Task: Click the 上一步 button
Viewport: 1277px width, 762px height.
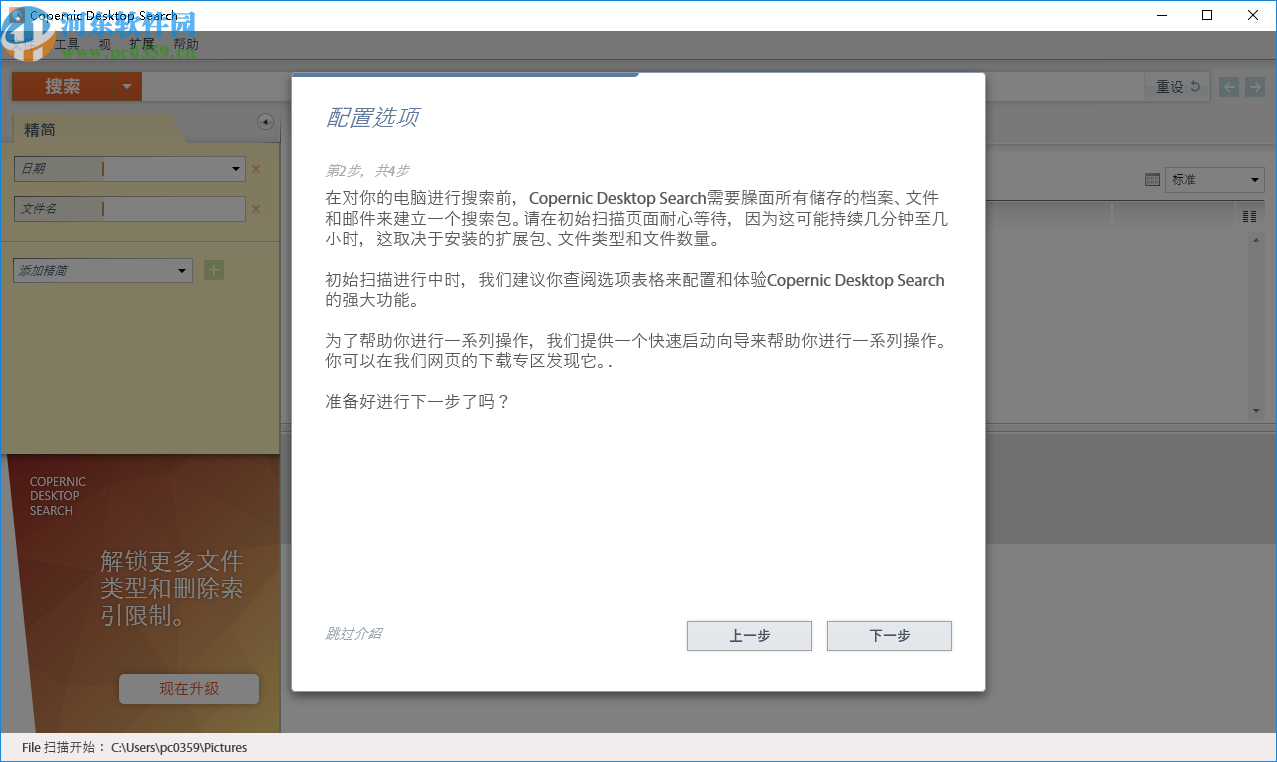Action: point(748,635)
